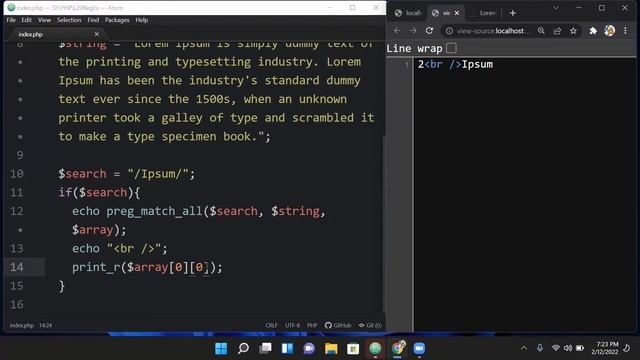Switch to Chrome from the taskbar
The width and height of the screenshot is (640, 360).
(398, 349)
